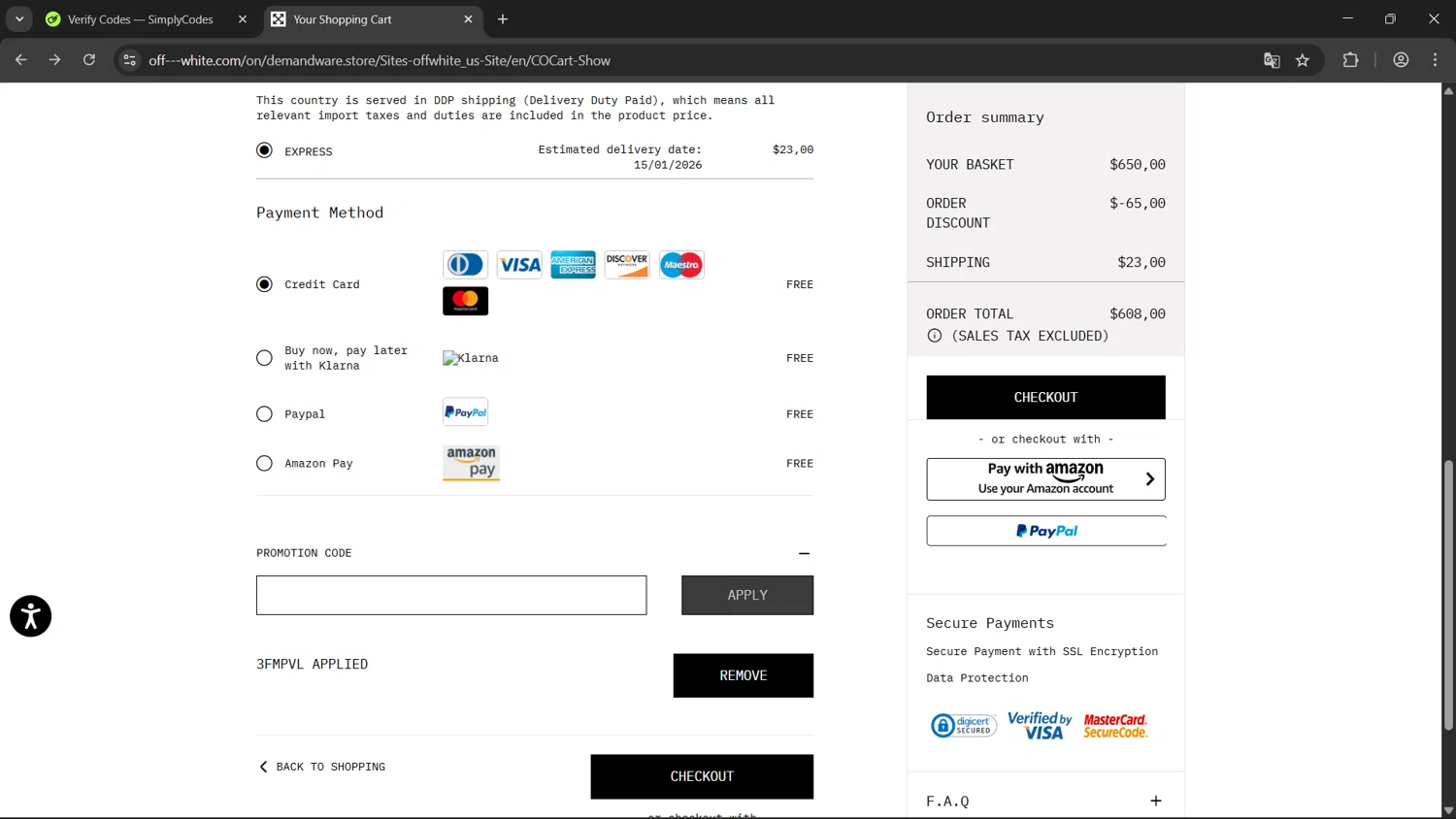This screenshot has height=819, width=1456.
Task: Go back to shopping
Action: (x=322, y=767)
